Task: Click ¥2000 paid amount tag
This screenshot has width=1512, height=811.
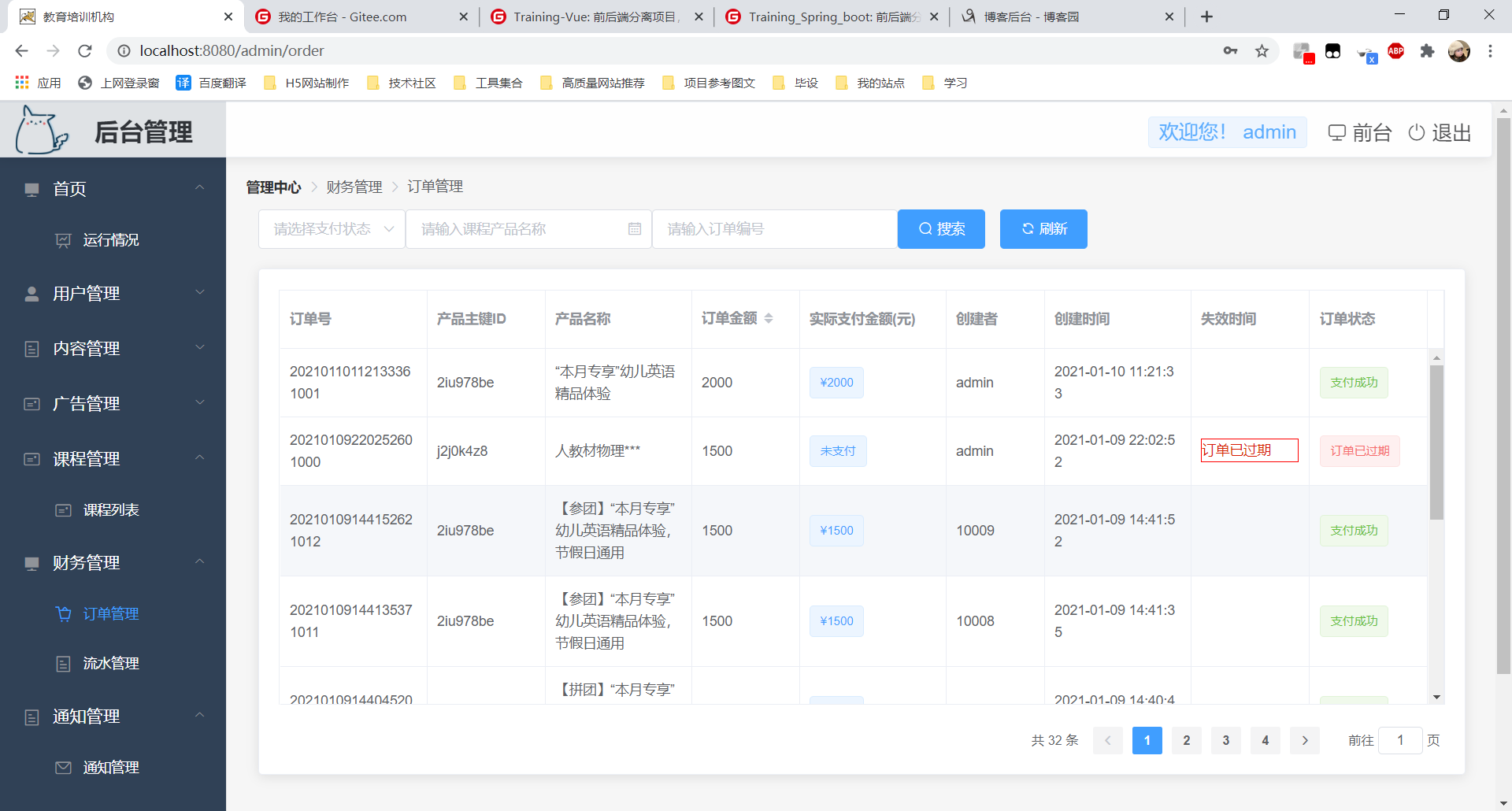Action: [836, 383]
